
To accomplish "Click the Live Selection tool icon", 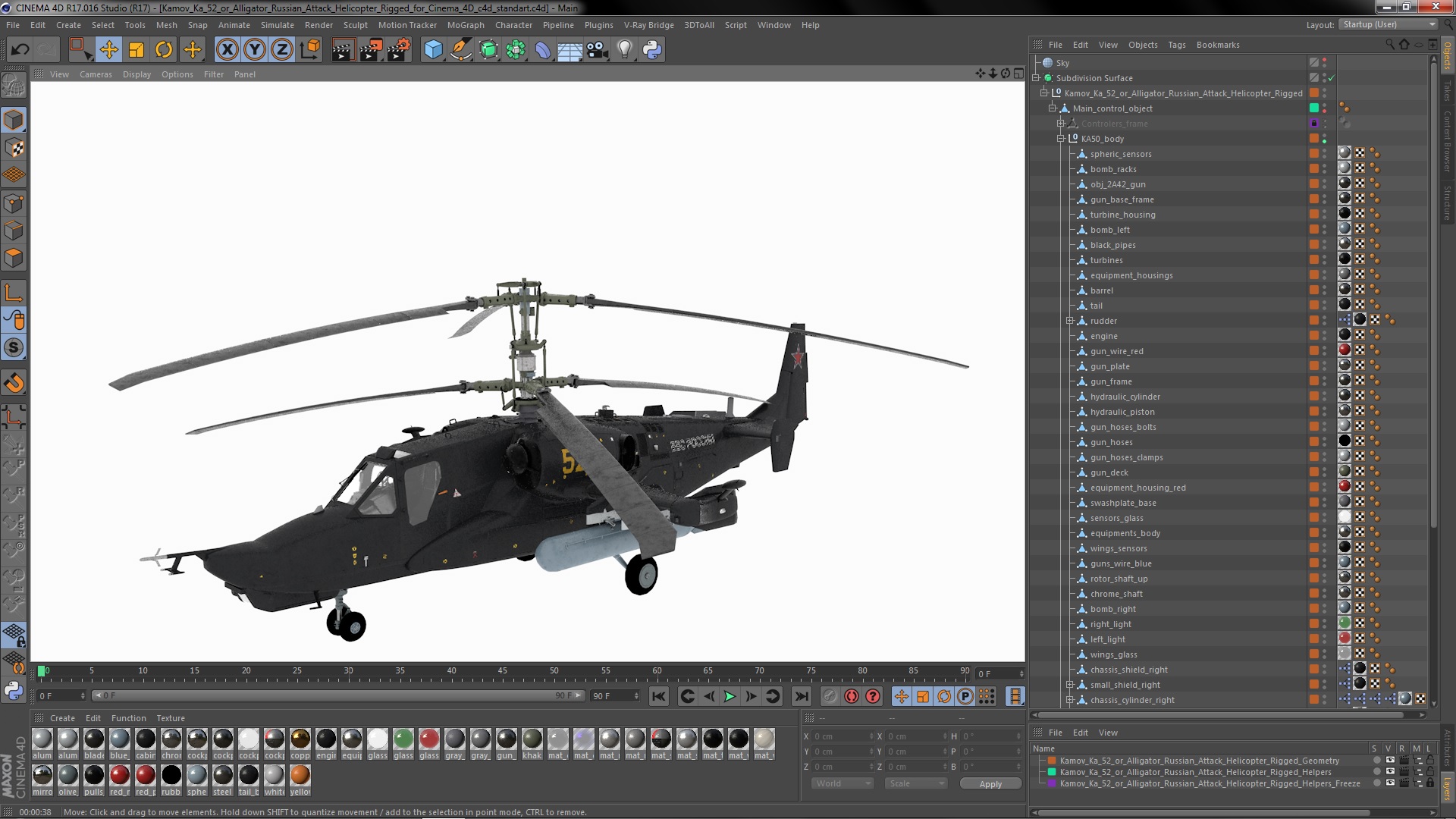I will (80, 50).
